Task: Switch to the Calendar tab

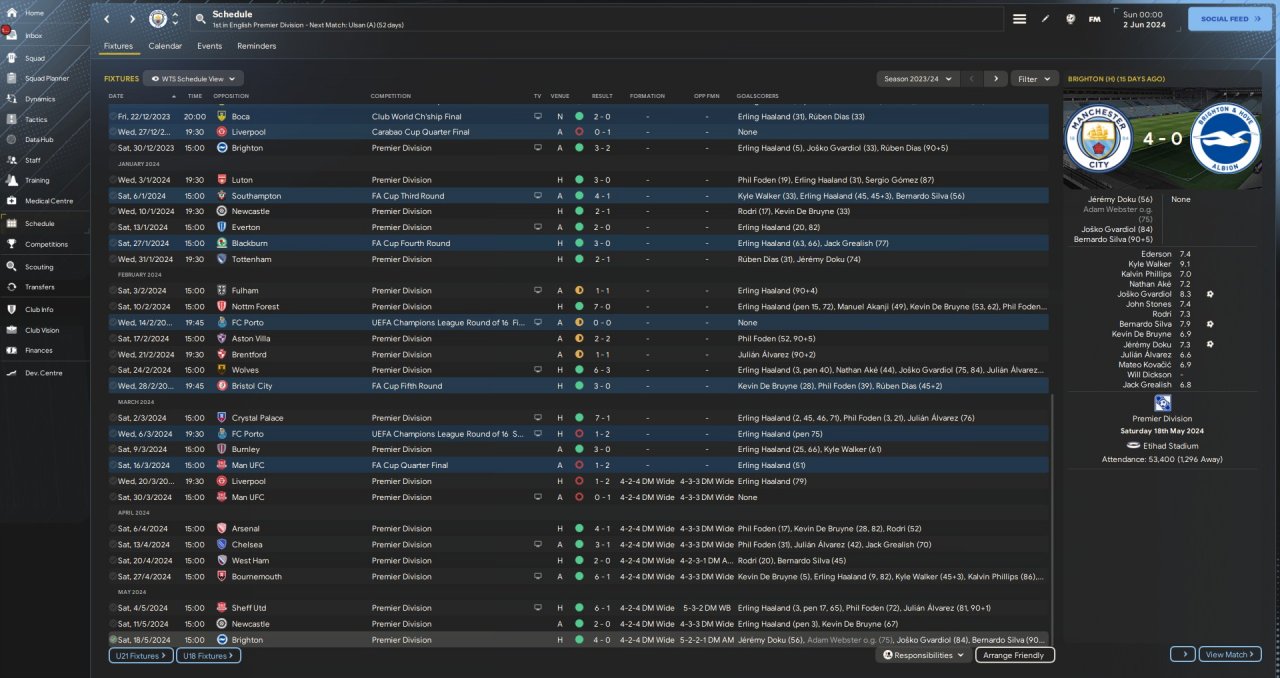Action: pos(165,46)
